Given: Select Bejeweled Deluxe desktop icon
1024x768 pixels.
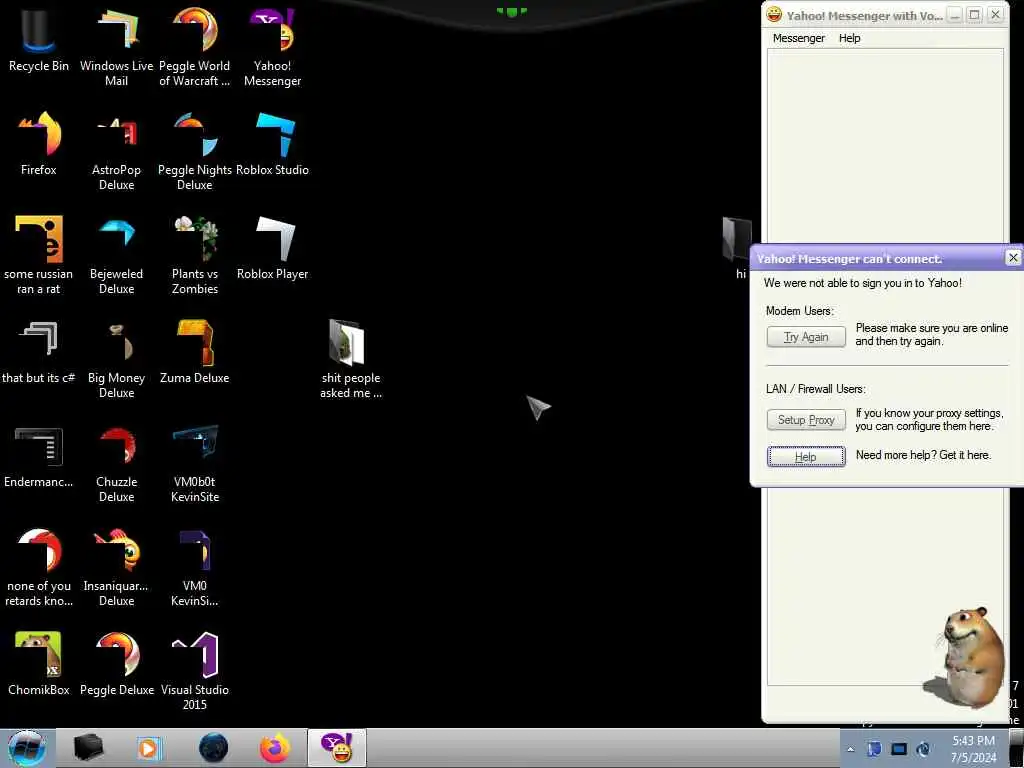Looking at the screenshot, I should pos(116,255).
